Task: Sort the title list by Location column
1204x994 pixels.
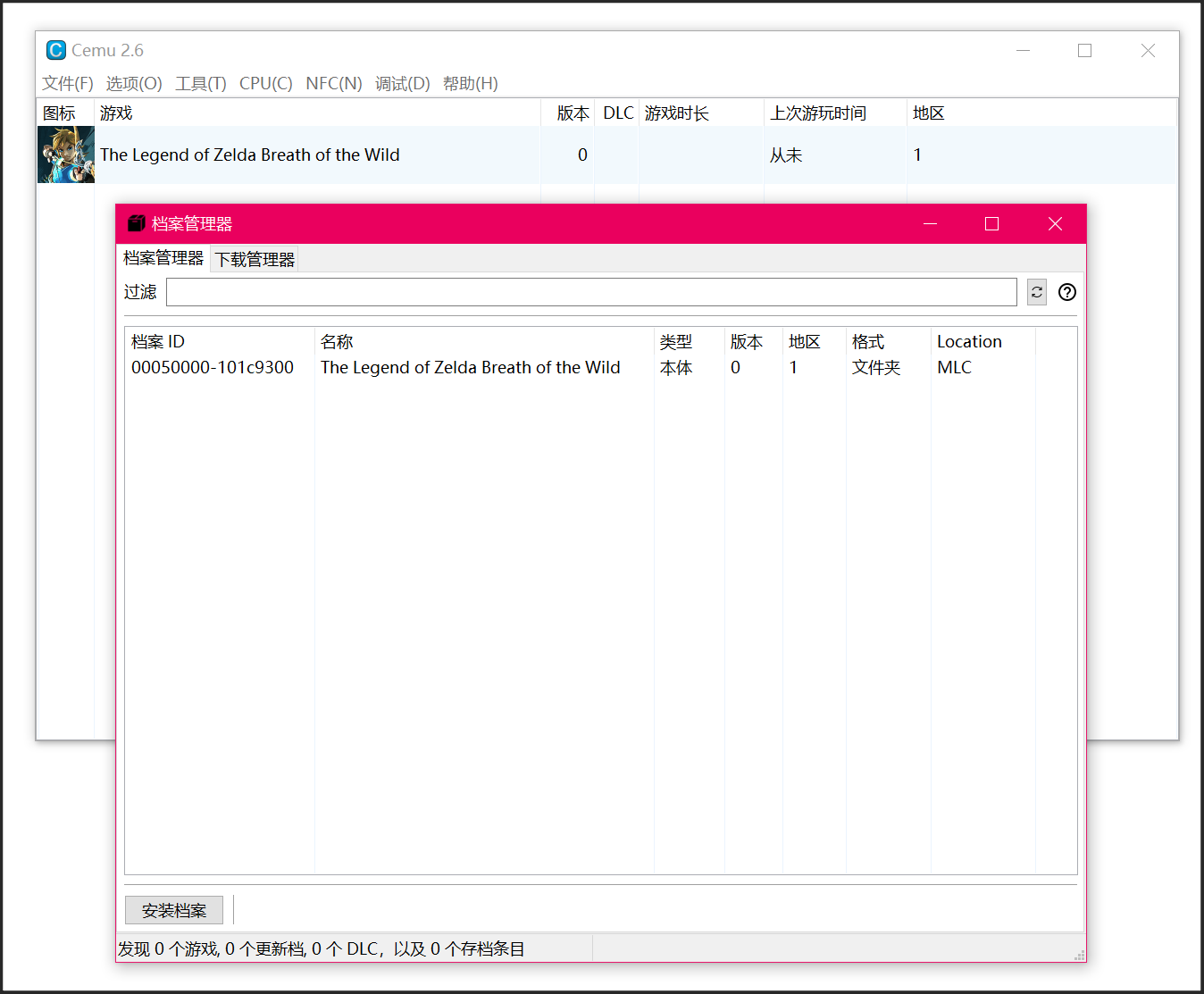Action: point(969,341)
